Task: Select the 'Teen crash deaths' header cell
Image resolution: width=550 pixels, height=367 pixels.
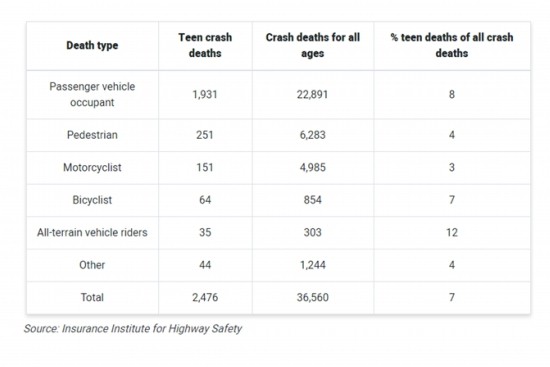Action: [205, 45]
